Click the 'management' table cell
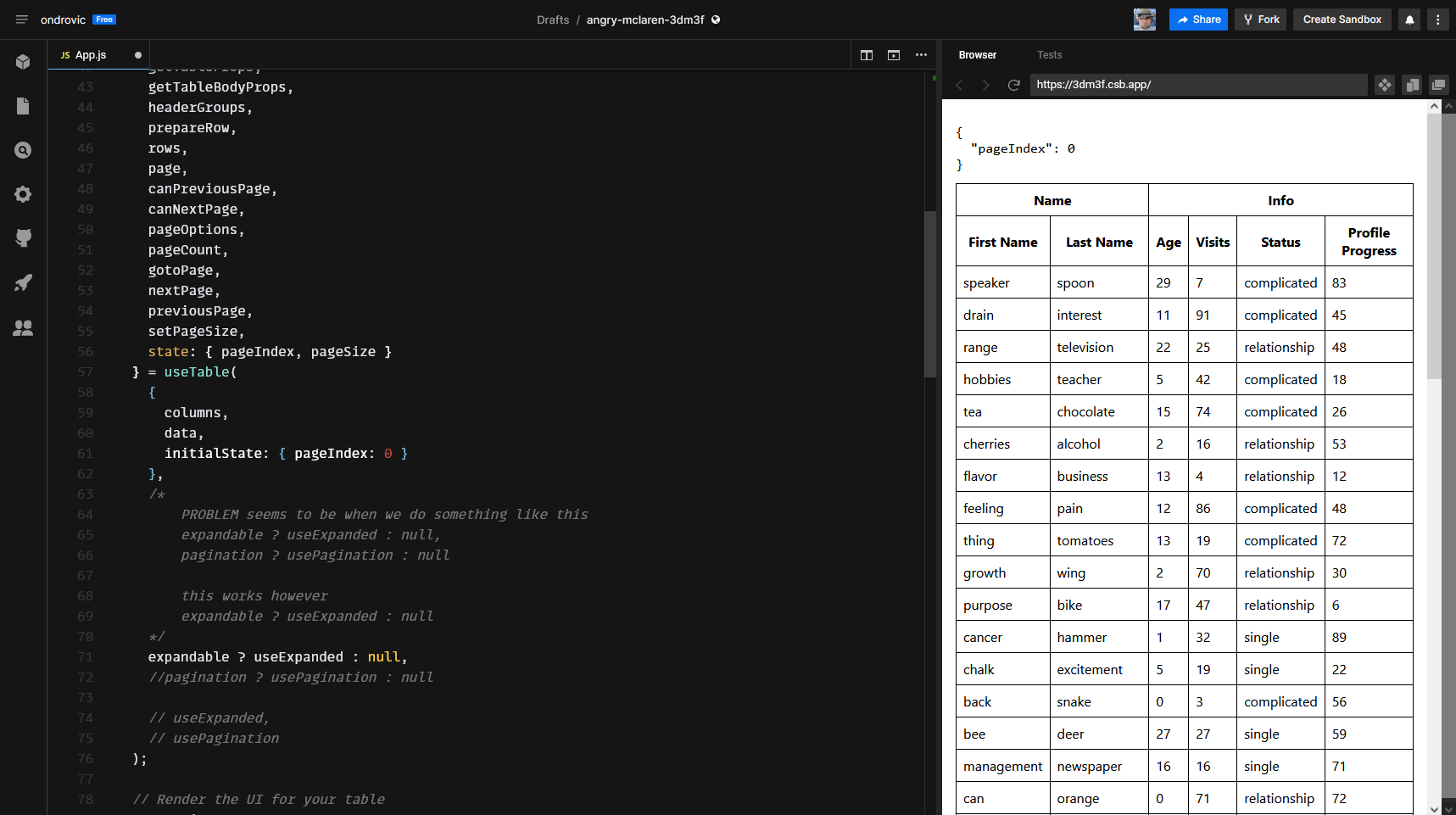 point(1003,767)
